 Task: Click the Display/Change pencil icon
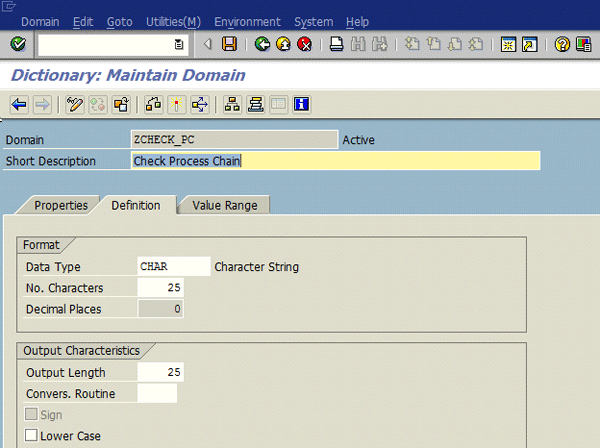coord(73,104)
